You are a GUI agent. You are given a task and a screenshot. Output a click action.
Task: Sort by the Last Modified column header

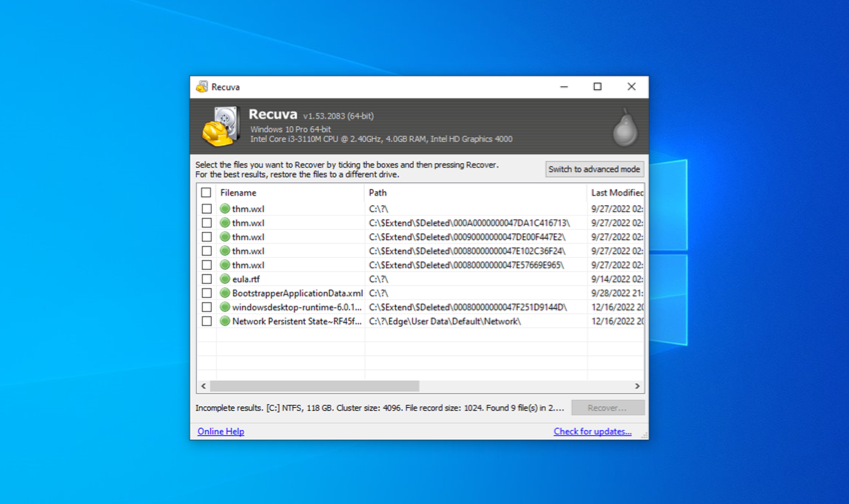coord(616,193)
